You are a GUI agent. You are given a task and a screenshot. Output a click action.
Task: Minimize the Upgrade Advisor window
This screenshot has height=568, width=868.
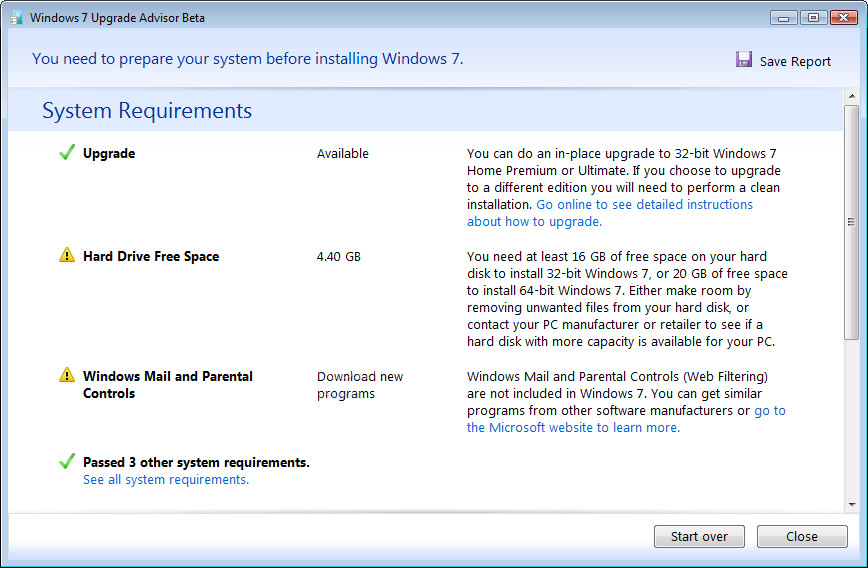(x=785, y=17)
